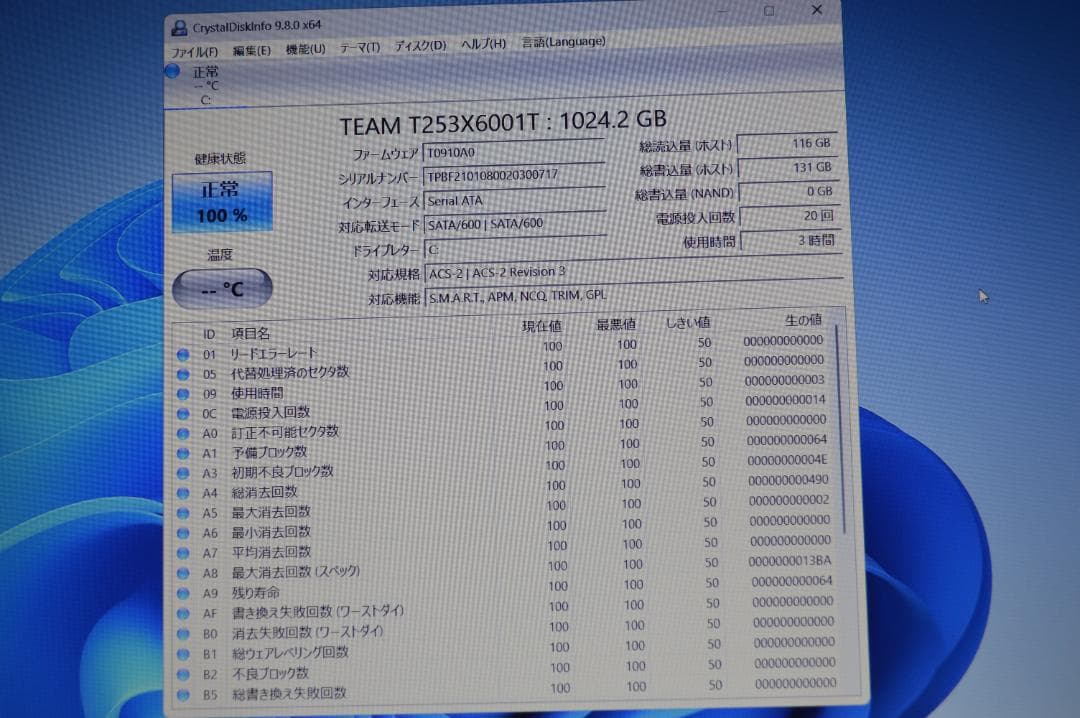Select the 電源投入回数 attribute row name
Image resolution: width=1080 pixels, height=718 pixels.
pos(270,413)
